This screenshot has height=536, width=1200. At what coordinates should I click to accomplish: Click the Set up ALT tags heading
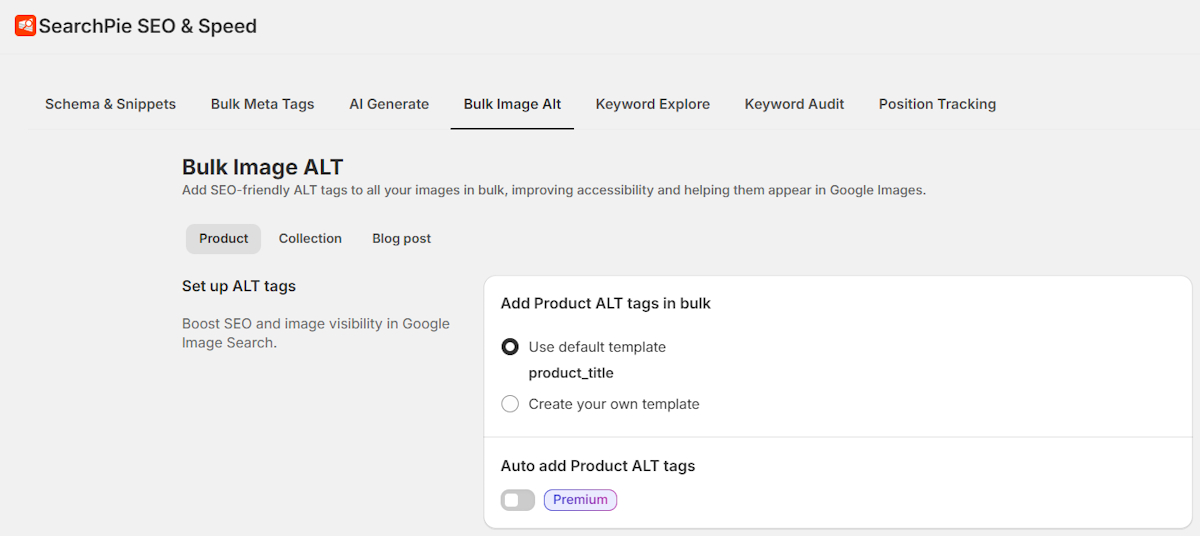point(239,286)
